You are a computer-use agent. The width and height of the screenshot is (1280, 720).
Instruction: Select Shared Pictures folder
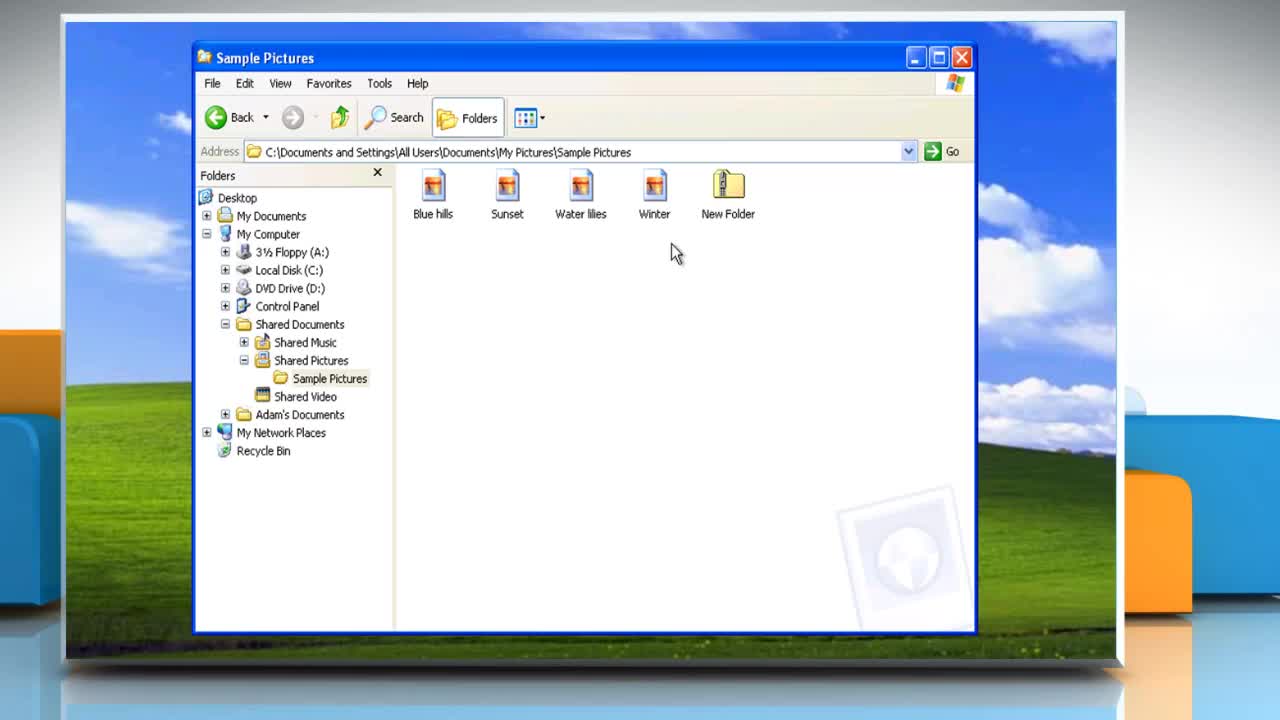311,360
